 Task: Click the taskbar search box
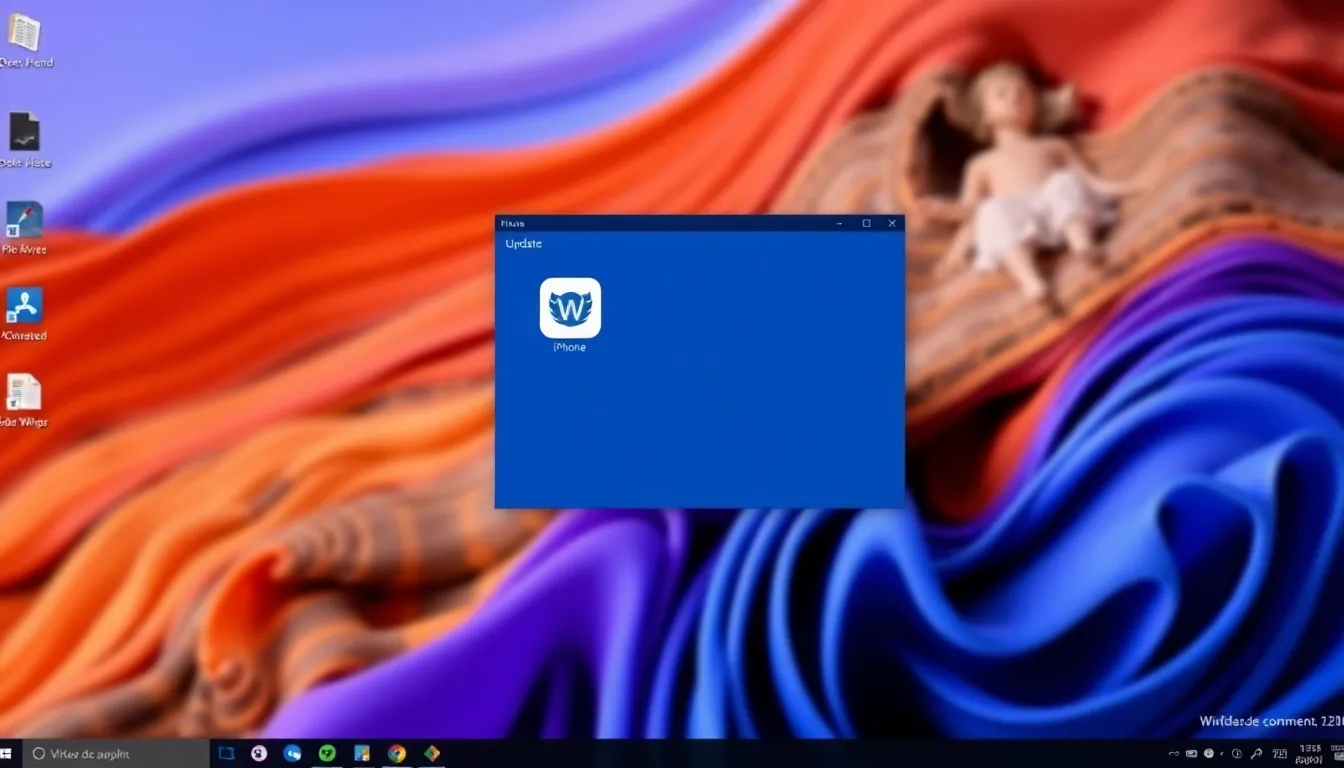tap(115, 753)
